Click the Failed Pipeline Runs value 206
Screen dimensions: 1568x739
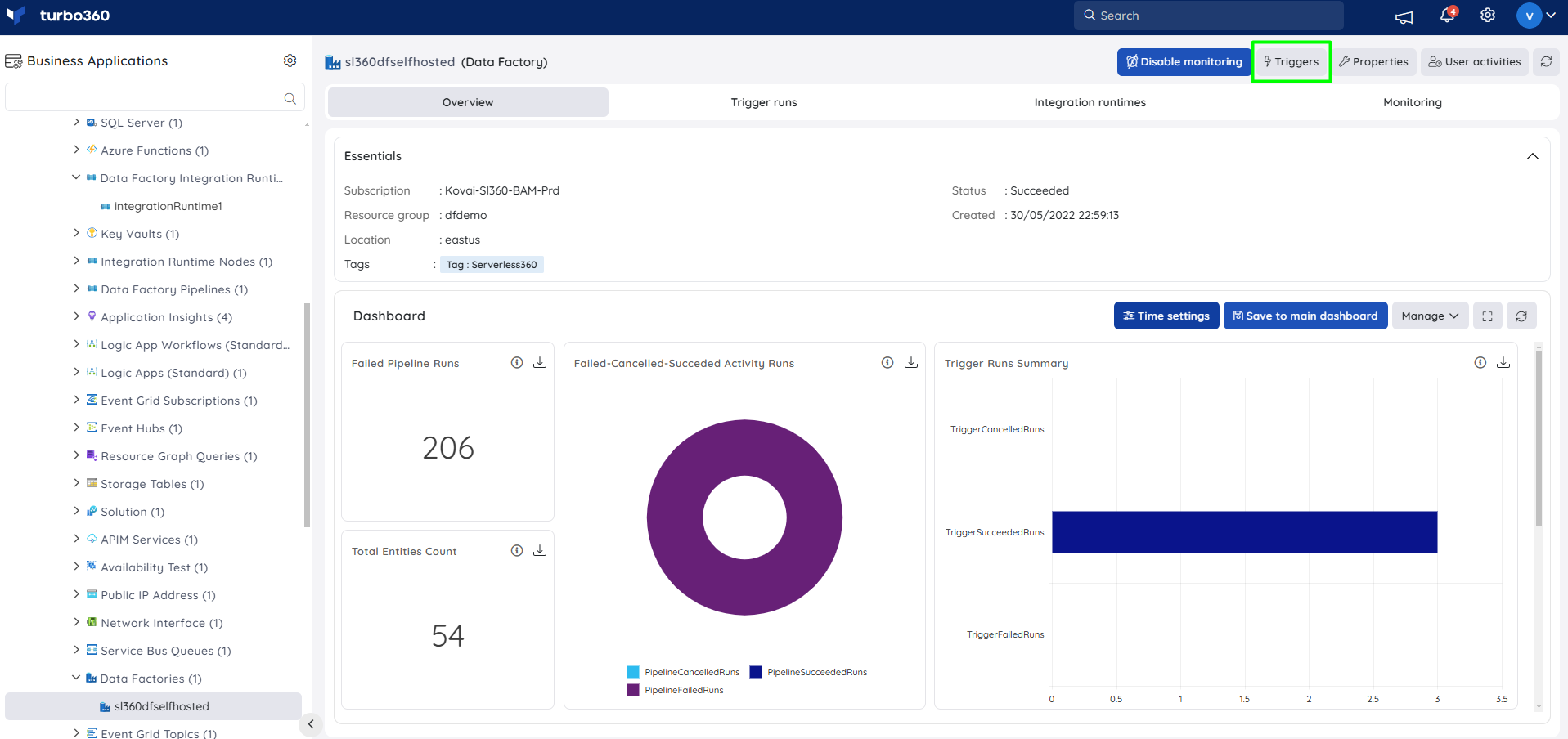click(x=448, y=448)
